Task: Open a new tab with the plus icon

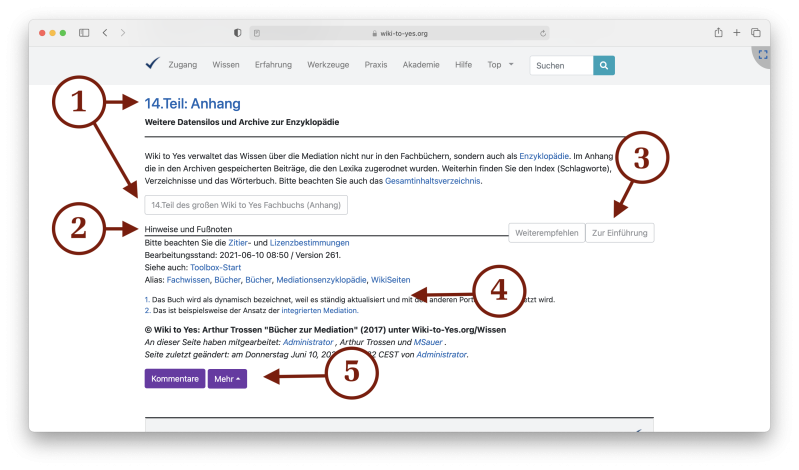Action: point(737,33)
